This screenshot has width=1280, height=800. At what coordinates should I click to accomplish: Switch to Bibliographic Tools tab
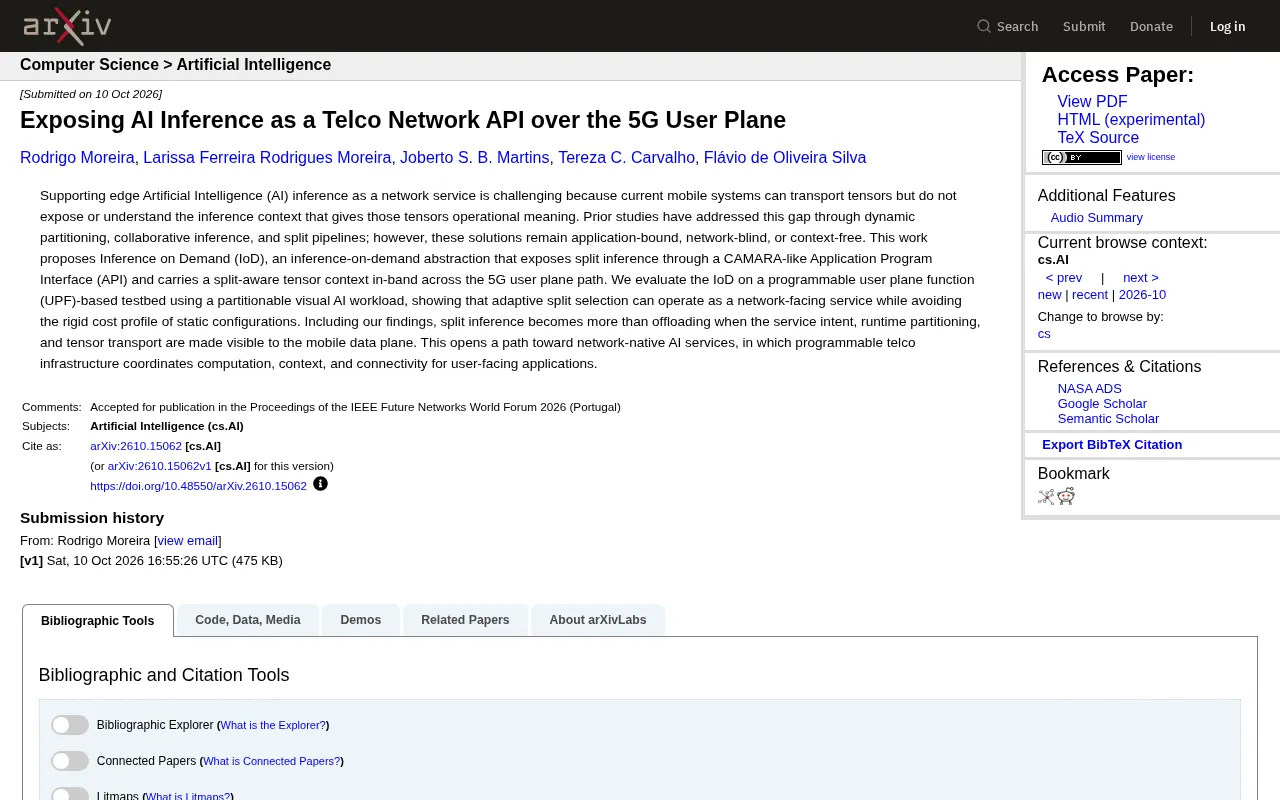(x=98, y=620)
